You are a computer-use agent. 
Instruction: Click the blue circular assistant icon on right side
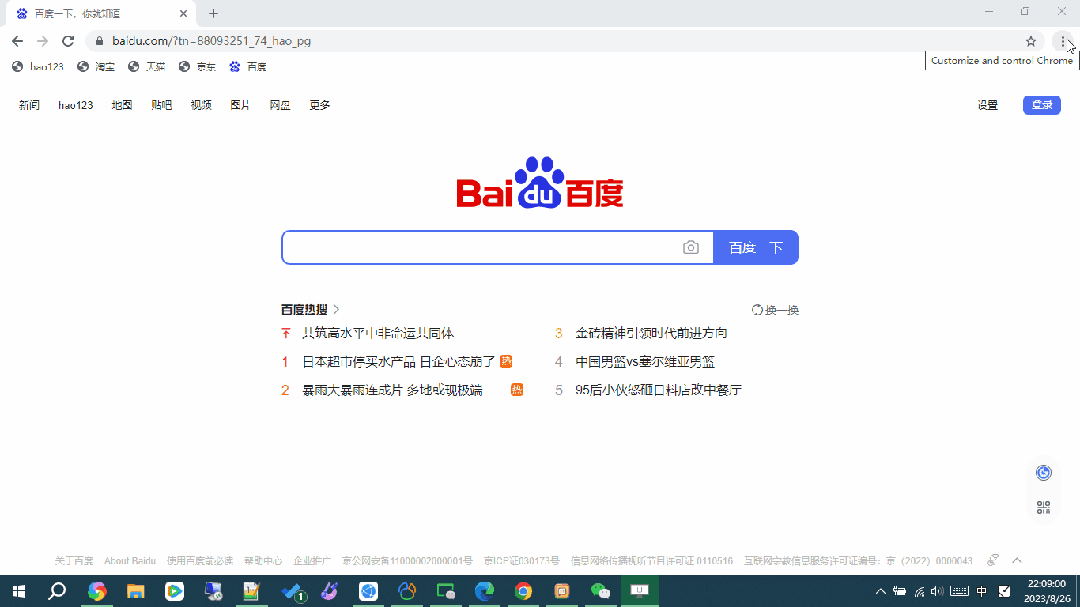[x=1043, y=473]
